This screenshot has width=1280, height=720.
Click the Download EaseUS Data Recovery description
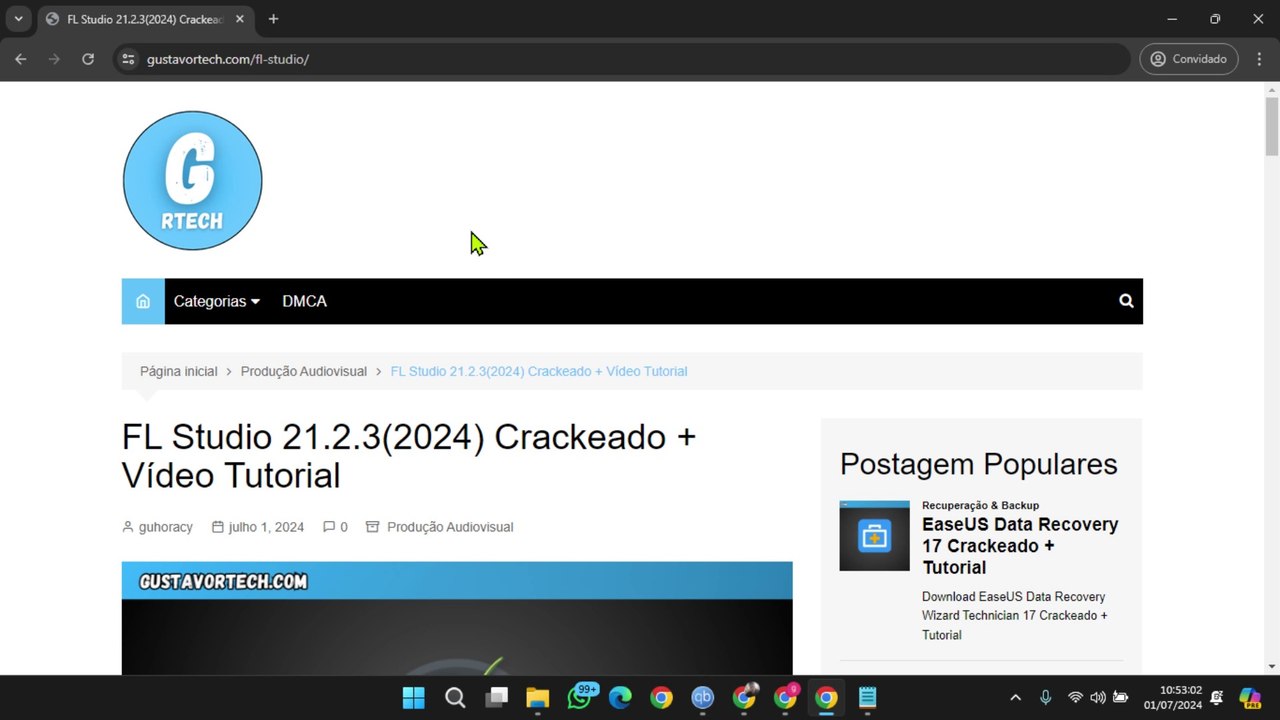(x=1015, y=616)
